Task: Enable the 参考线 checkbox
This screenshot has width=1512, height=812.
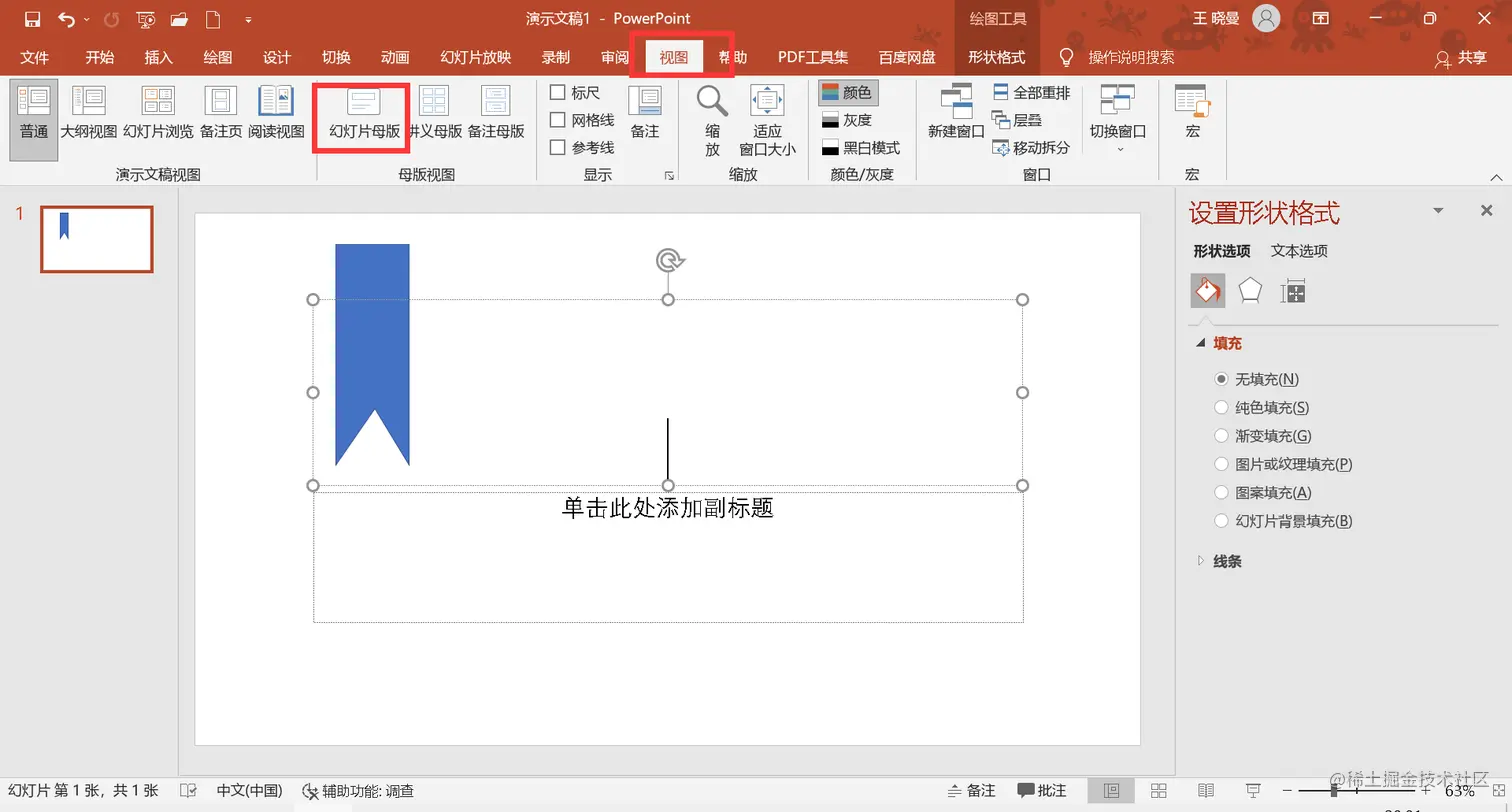Action: click(558, 147)
